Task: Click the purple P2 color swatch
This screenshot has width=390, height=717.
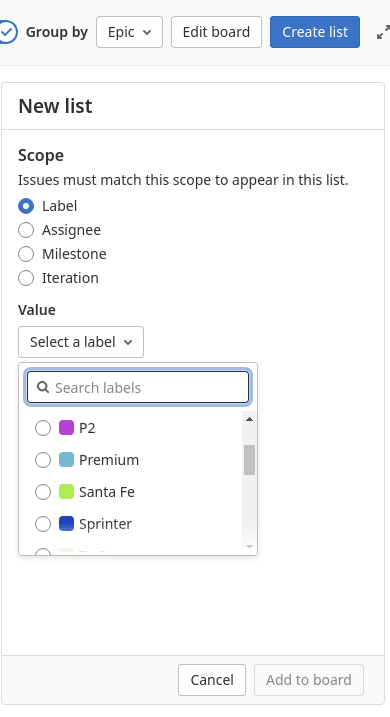Action: point(66,428)
